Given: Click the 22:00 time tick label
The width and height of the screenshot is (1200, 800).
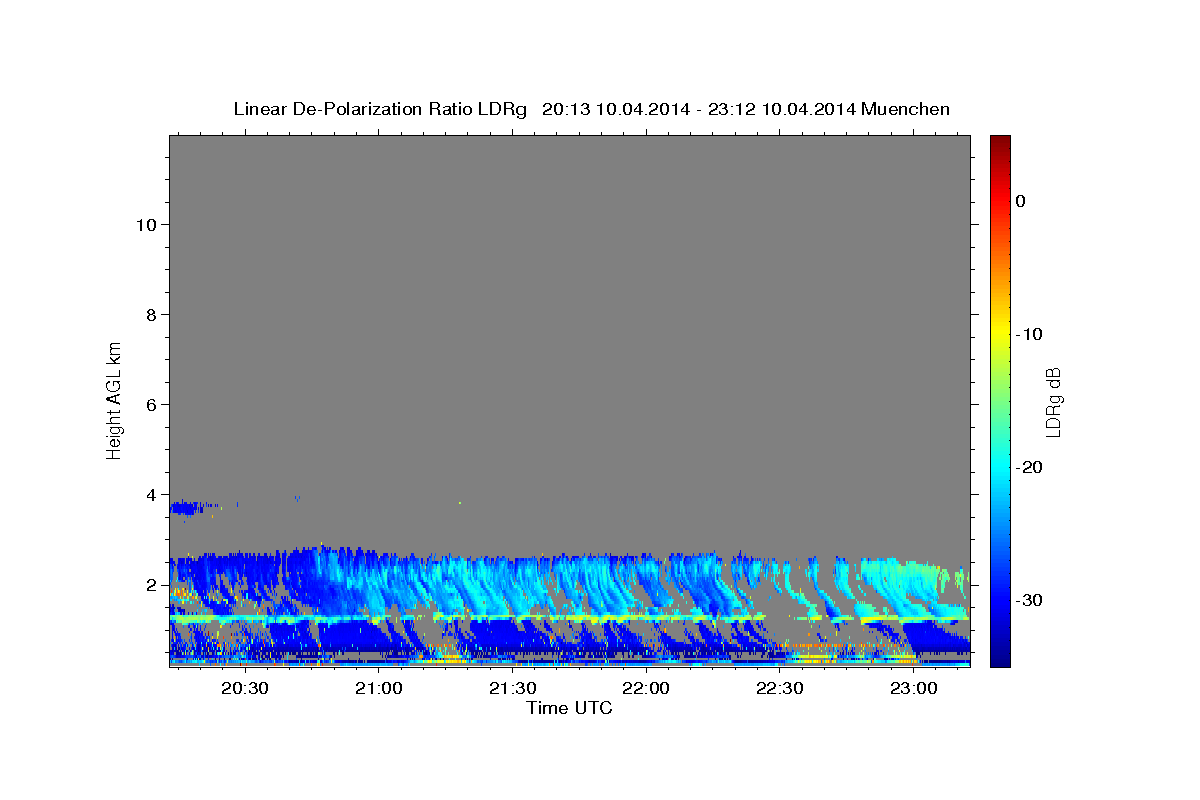Looking at the screenshot, I should pyautogui.click(x=646, y=689).
